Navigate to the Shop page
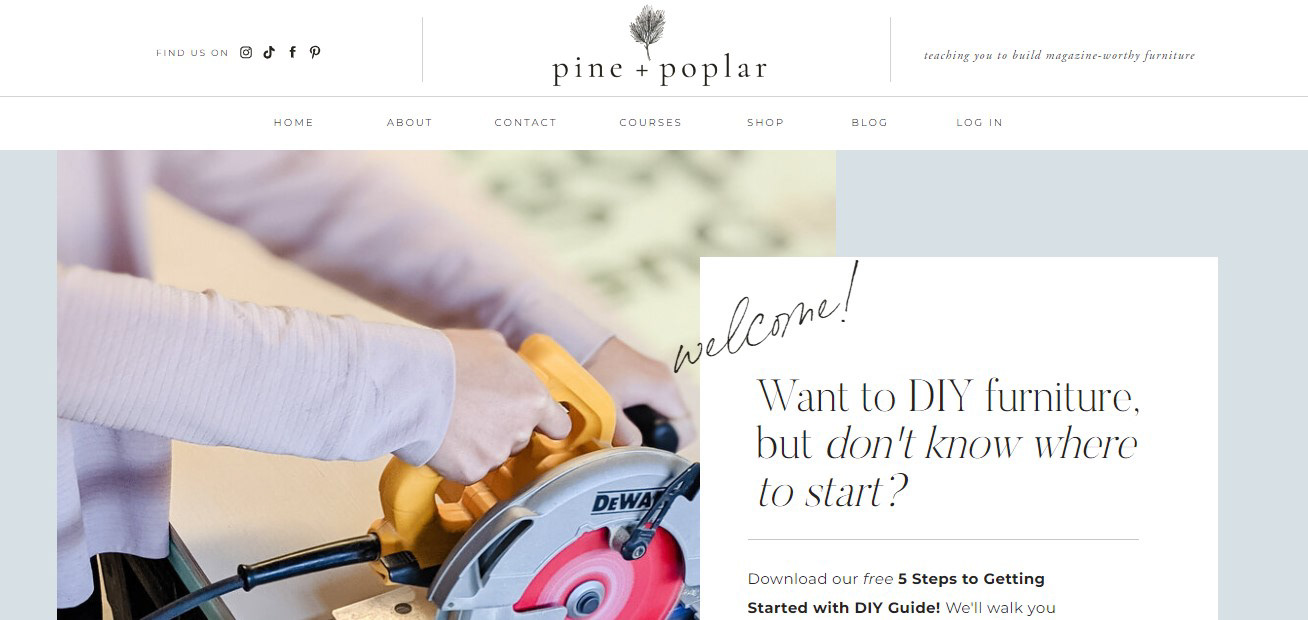 [x=765, y=122]
